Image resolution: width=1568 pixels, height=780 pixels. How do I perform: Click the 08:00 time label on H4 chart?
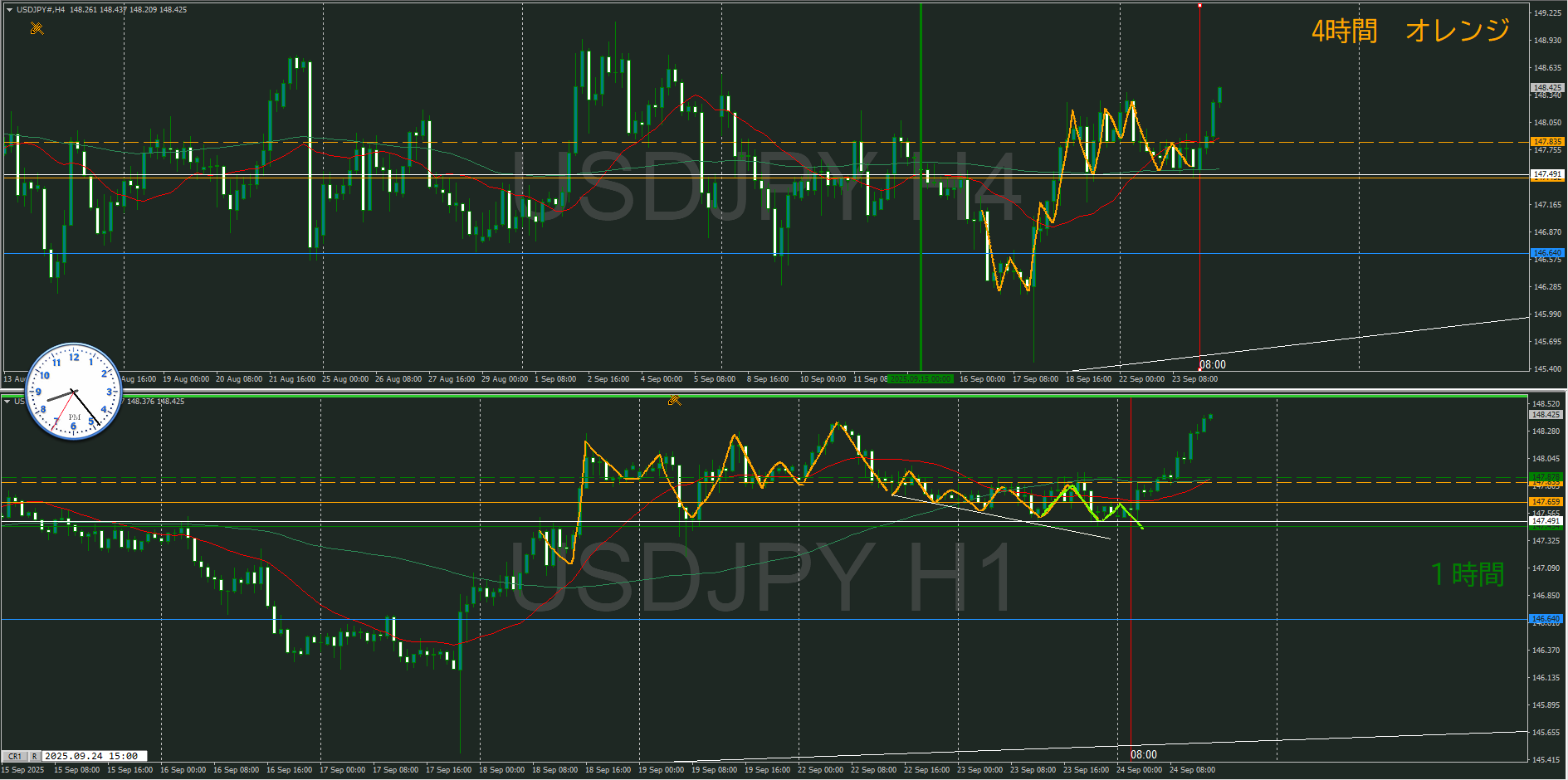(x=1212, y=364)
